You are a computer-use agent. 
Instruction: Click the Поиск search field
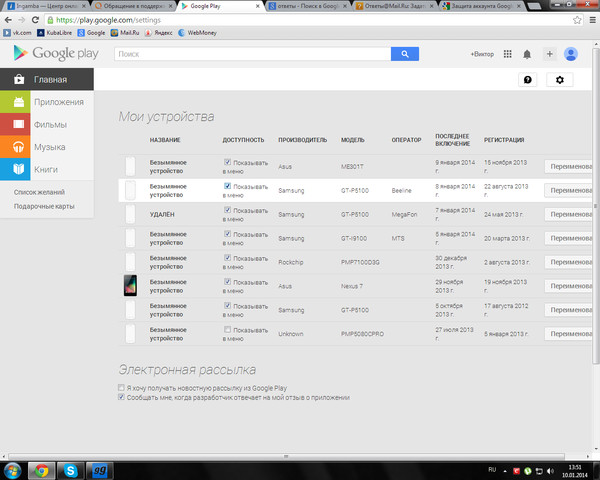[x=252, y=54]
